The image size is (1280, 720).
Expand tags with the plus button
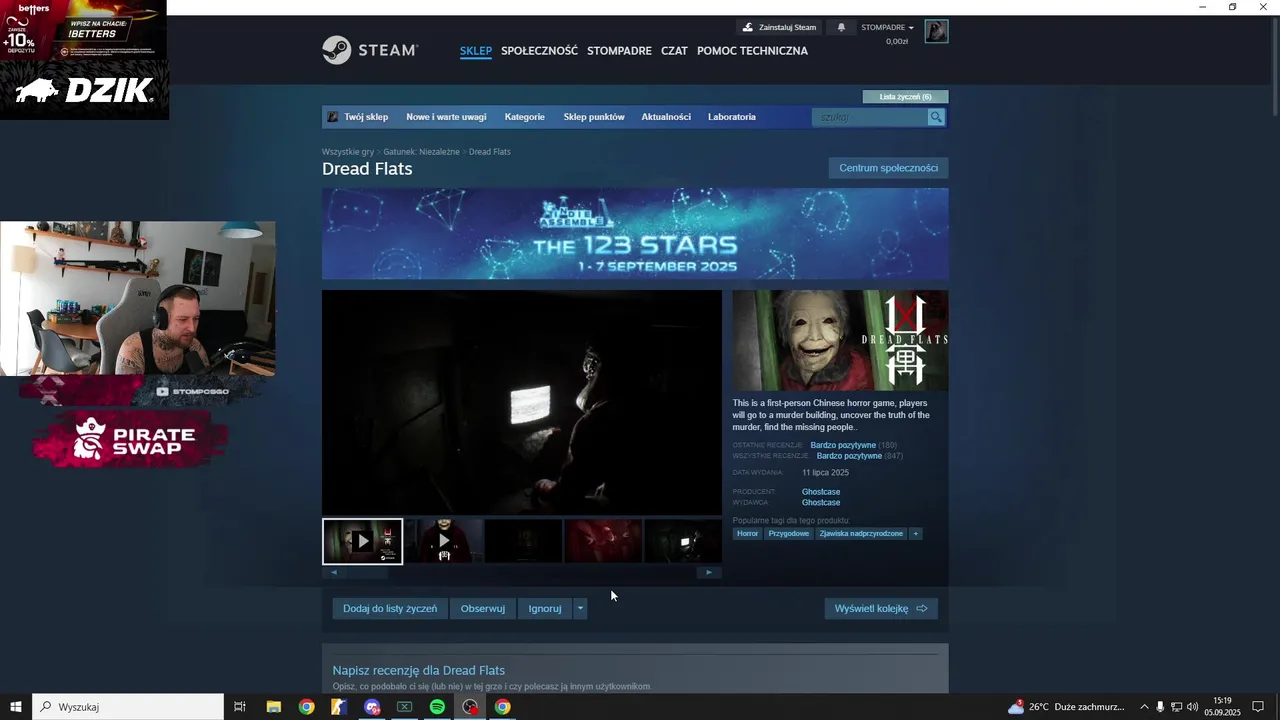click(915, 534)
